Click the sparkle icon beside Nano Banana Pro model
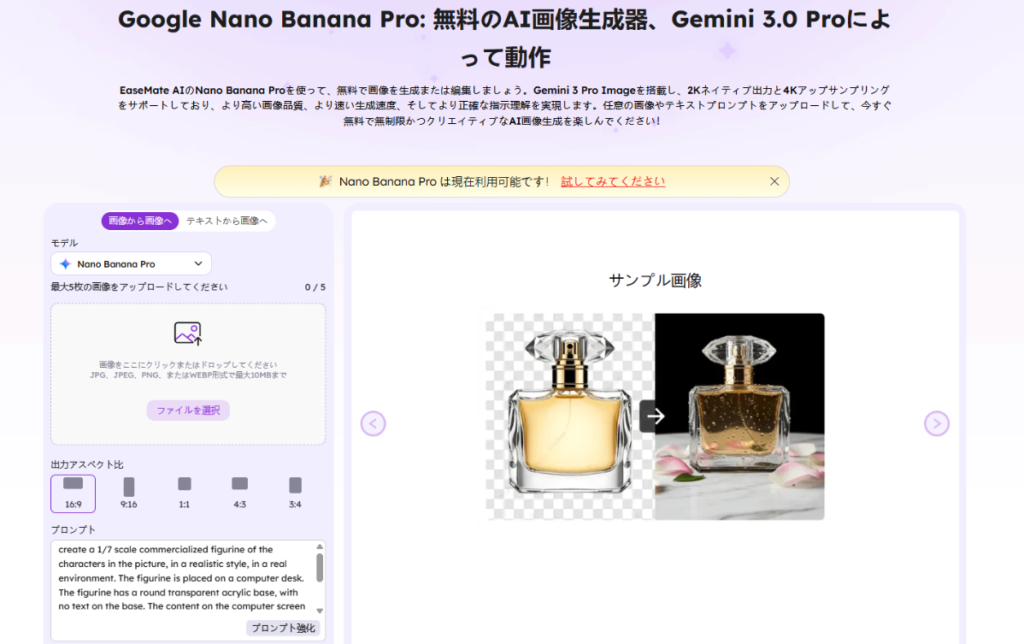 tap(65, 264)
